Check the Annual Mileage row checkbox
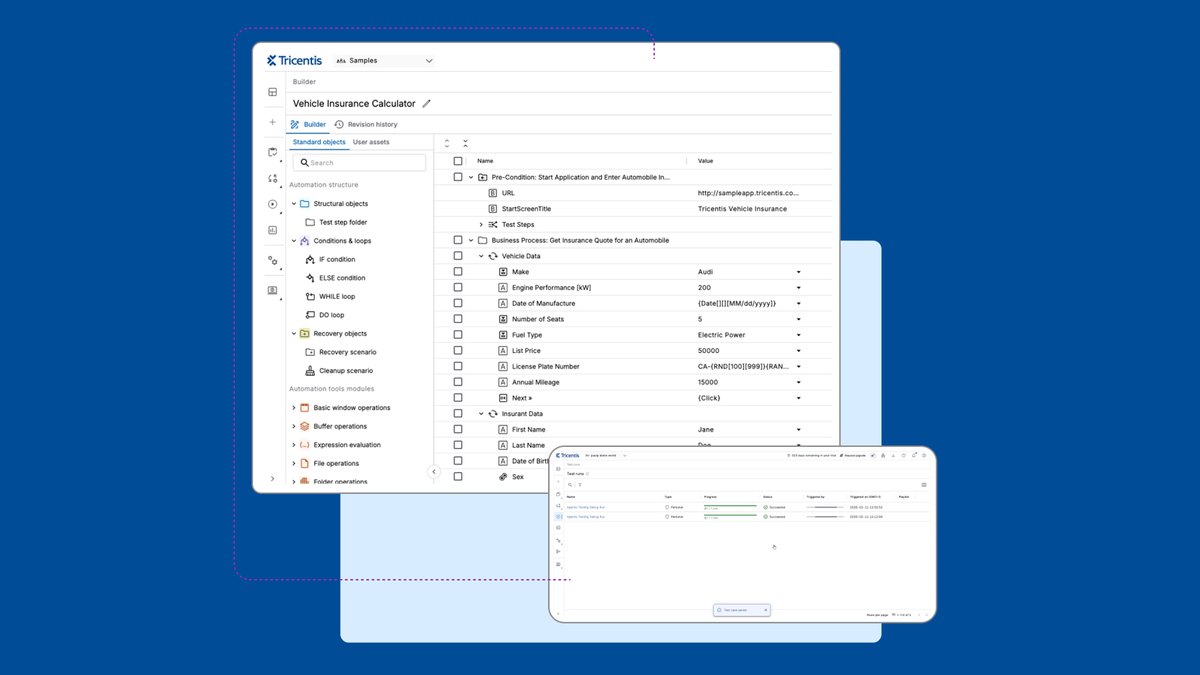The image size is (1200, 675). point(458,382)
